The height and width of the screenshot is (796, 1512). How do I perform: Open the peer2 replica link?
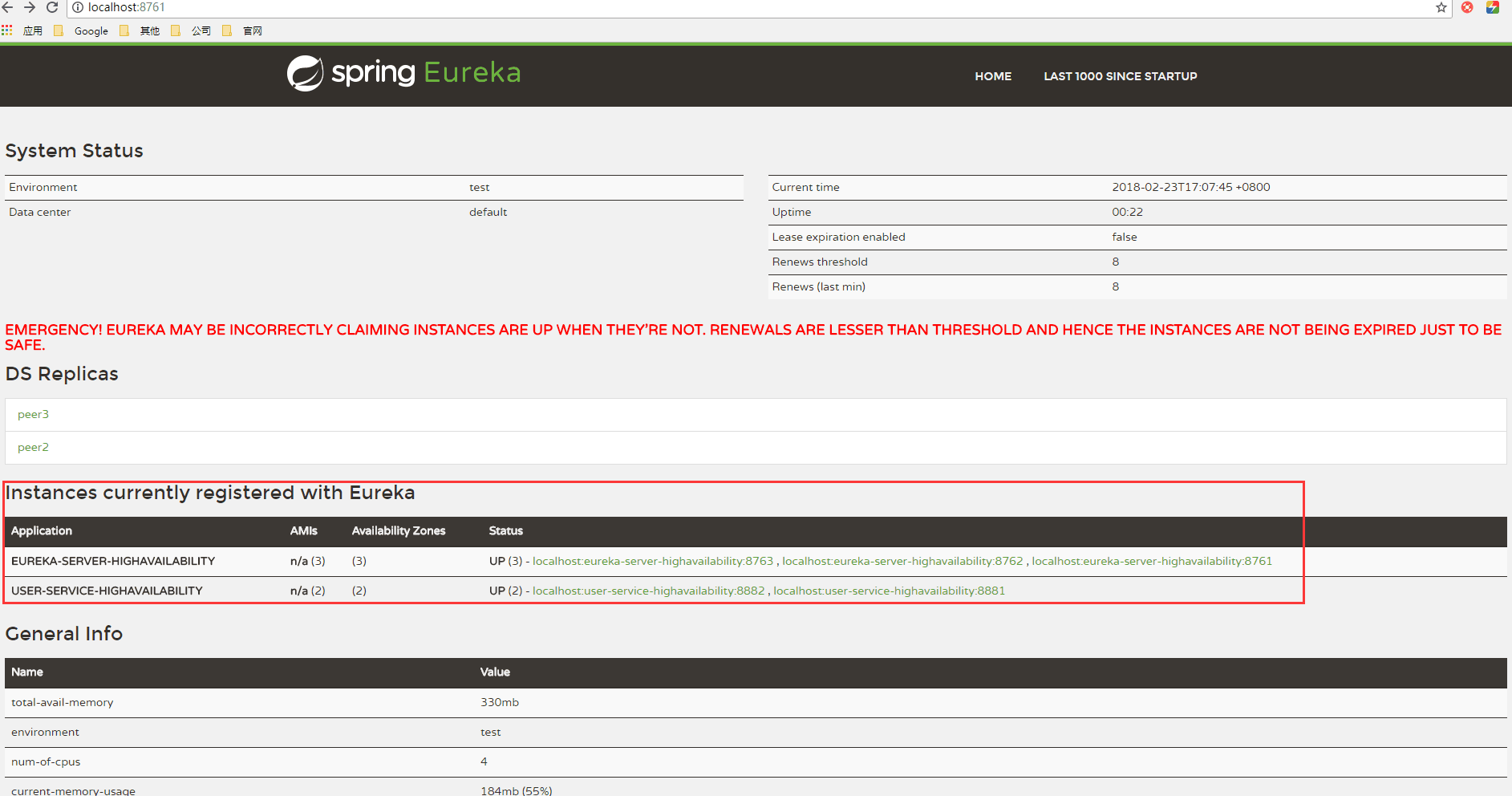click(33, 447)
